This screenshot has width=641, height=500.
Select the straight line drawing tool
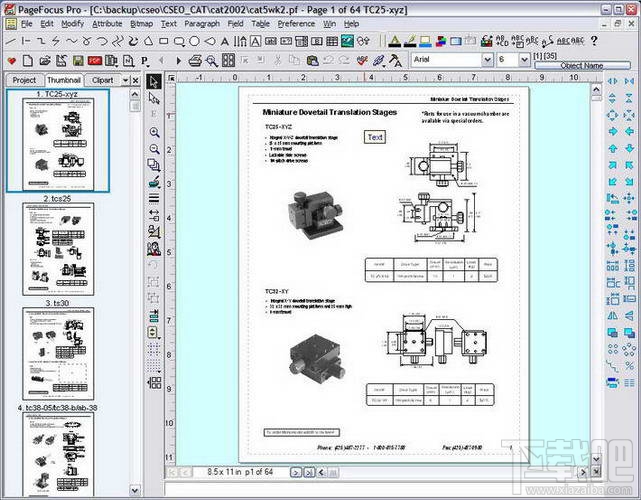click(11, 41)
